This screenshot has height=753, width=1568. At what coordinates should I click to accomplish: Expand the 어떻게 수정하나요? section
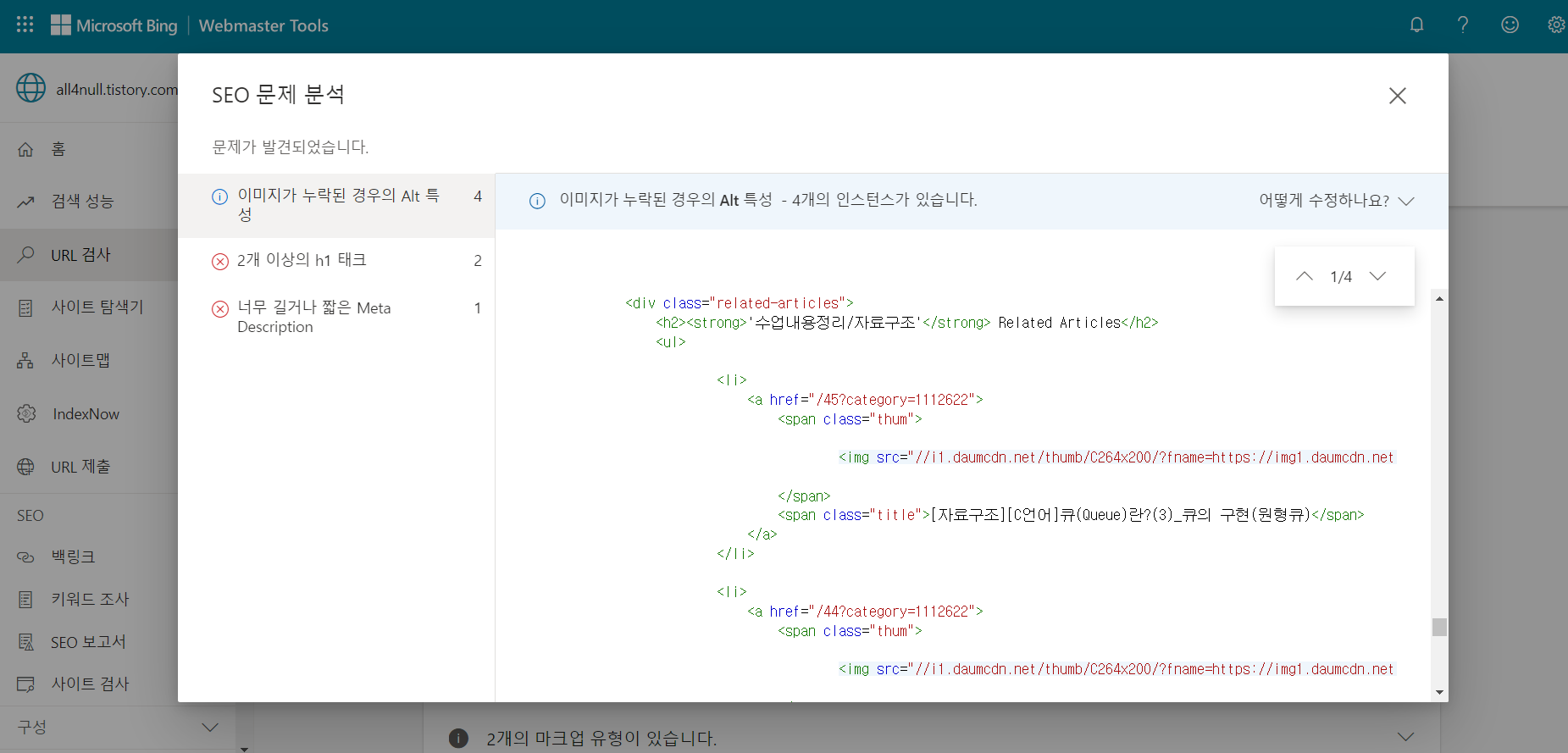tap(1337, 201)
